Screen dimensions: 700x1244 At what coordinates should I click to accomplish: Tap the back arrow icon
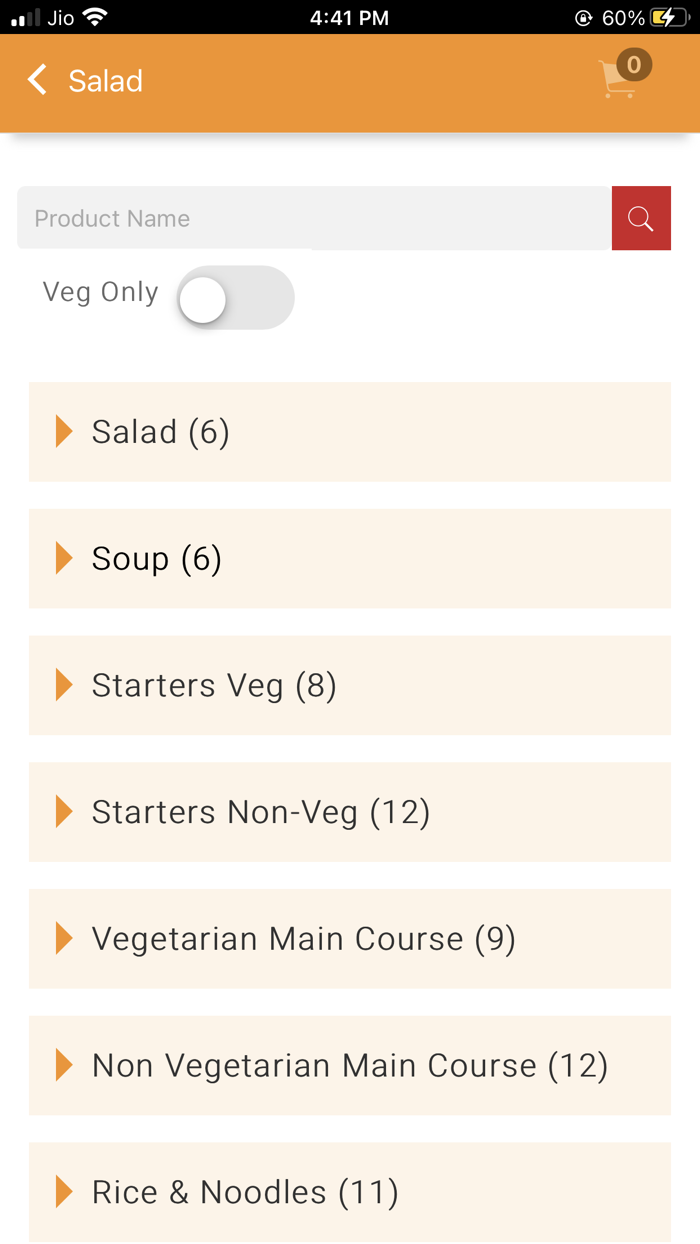click(37, 80)
